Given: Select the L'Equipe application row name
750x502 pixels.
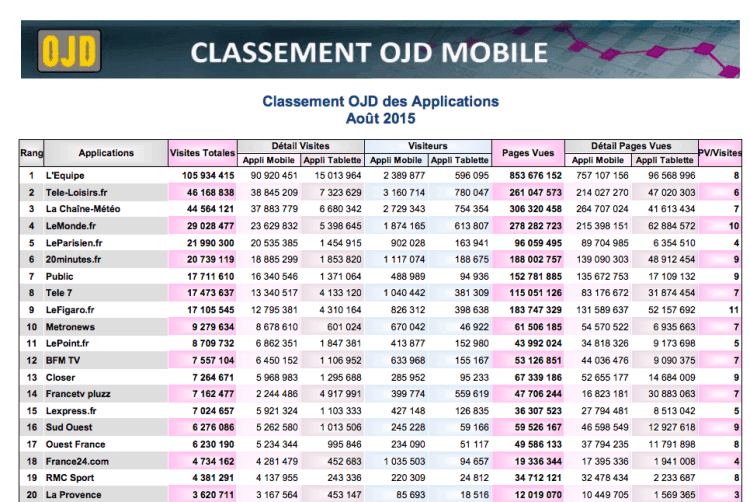Looking at the screenshot, I should coord(65,175).
